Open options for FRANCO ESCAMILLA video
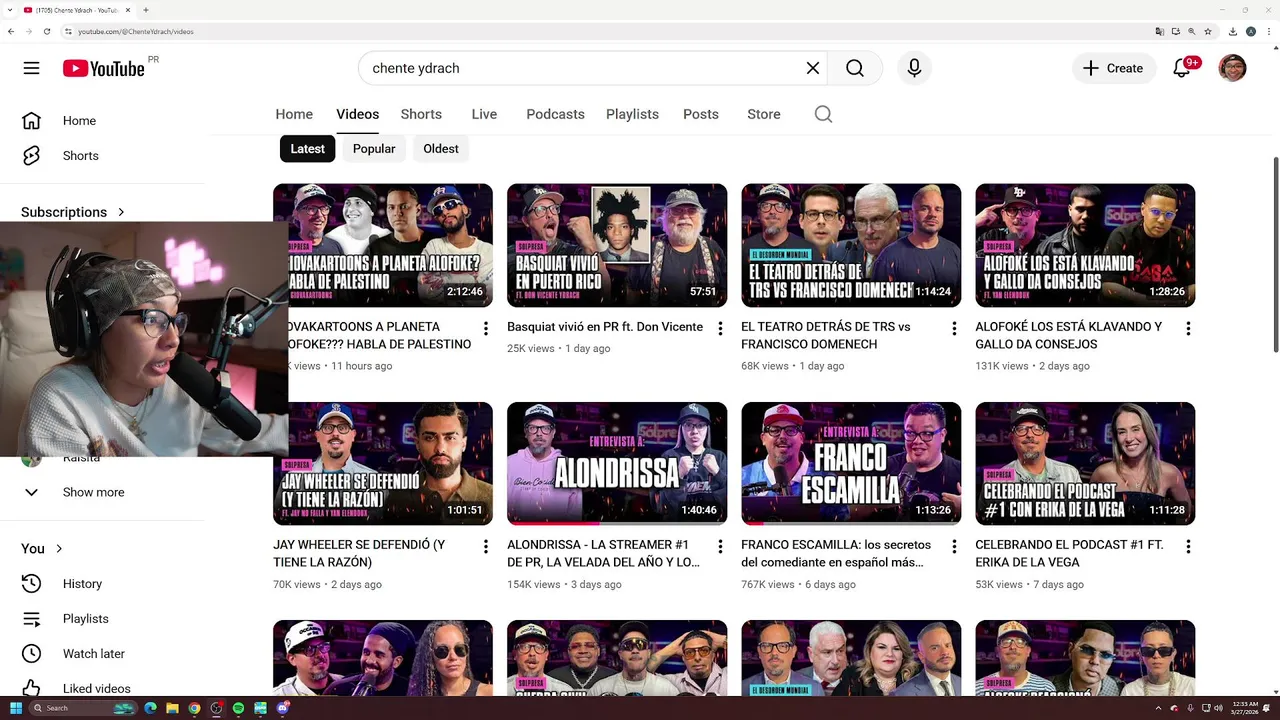This screenshot has height=720, width=1280. (x=954, y=547)
